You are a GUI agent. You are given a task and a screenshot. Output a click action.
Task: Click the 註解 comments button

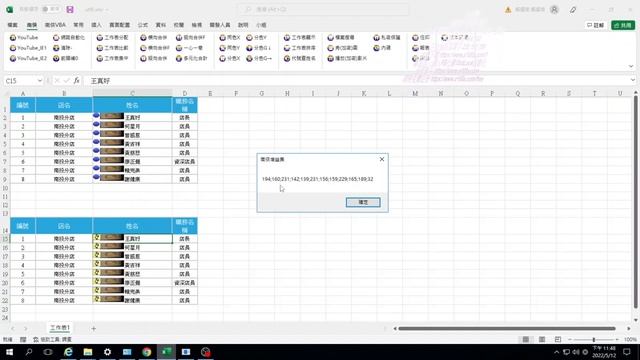click(x=596, y=25)
